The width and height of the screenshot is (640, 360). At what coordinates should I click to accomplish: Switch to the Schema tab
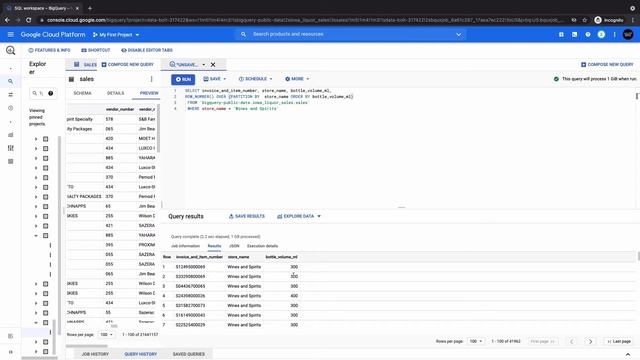point(82,93)
